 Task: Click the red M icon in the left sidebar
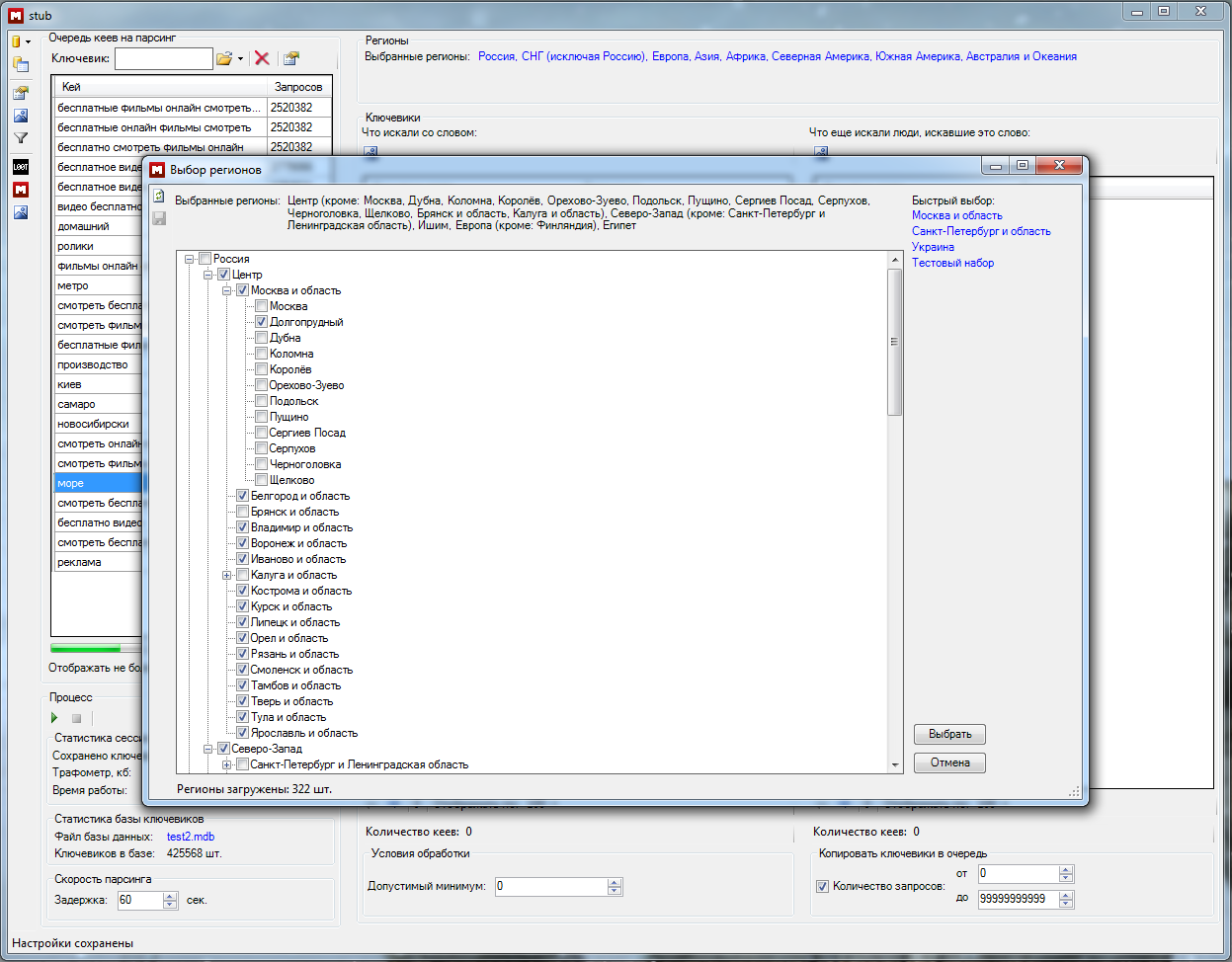(21, 190)
